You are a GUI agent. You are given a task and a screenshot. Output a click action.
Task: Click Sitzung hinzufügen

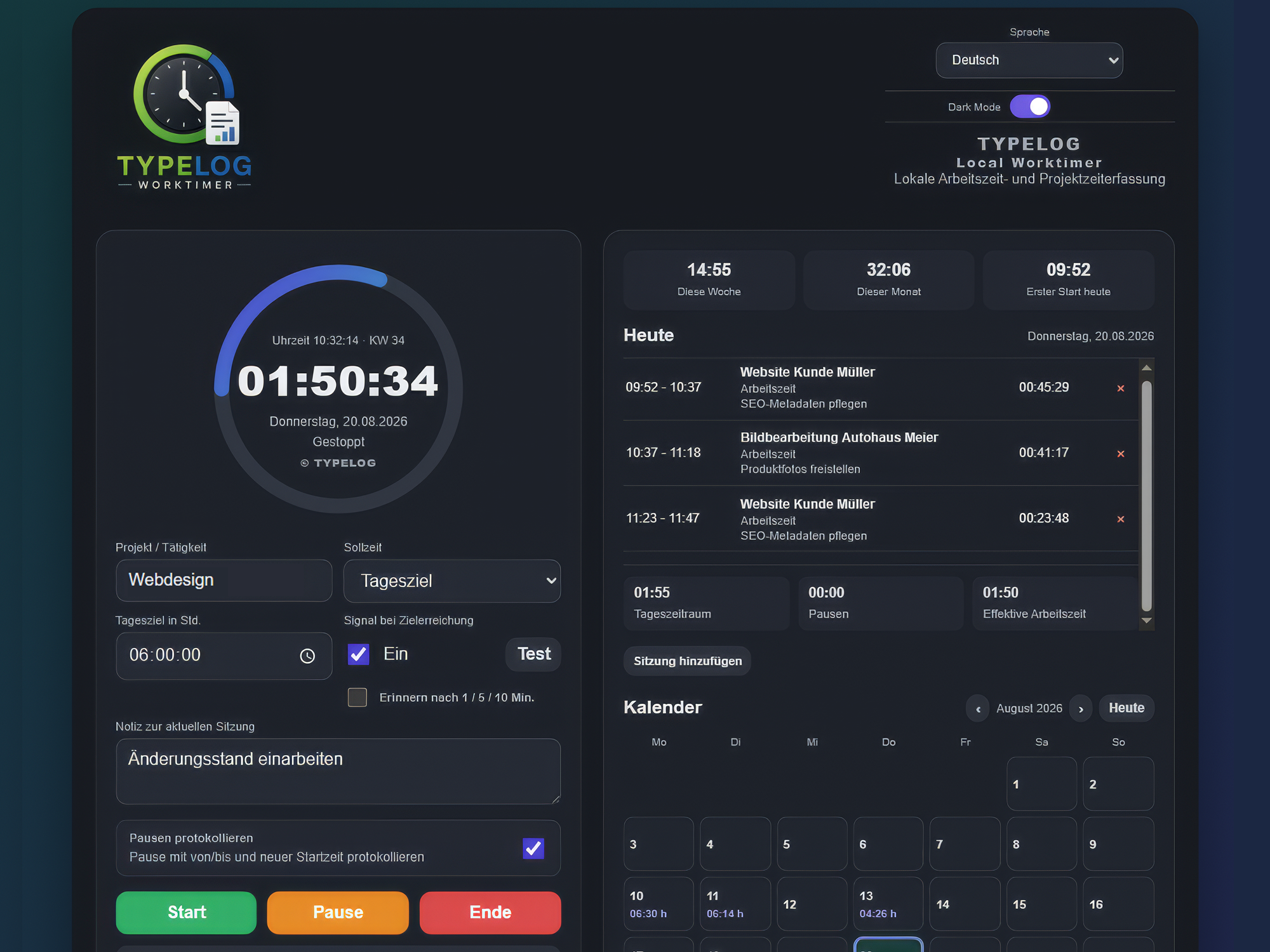(687, 661)
